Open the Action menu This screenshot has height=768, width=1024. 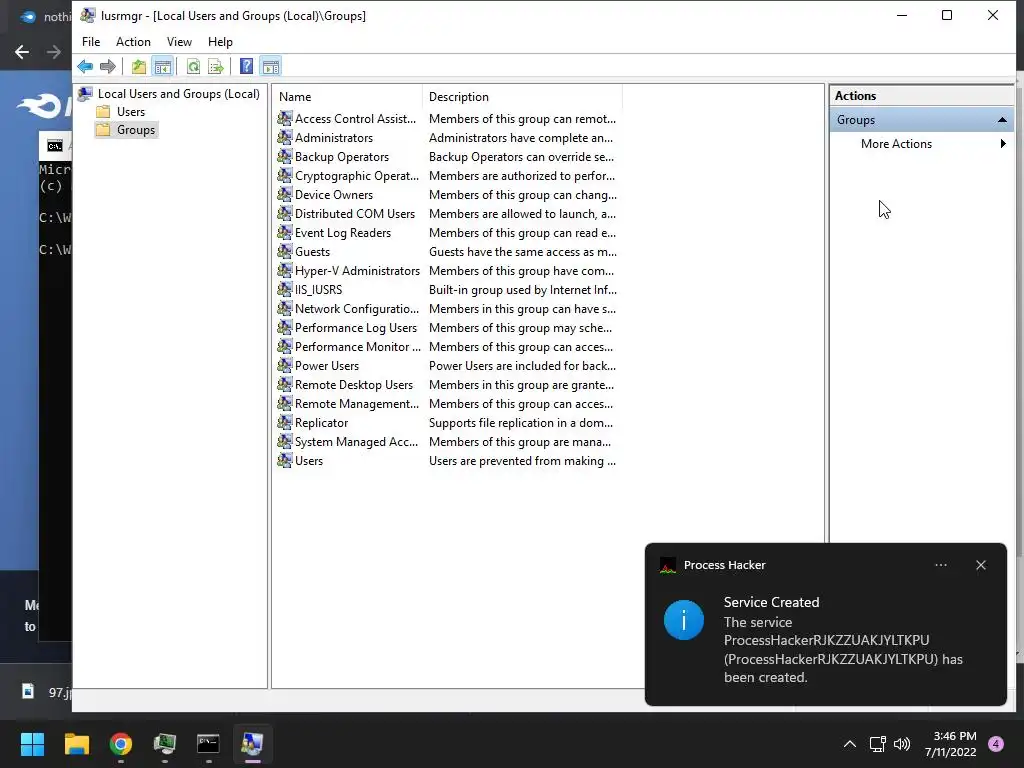tap(133, 42)
